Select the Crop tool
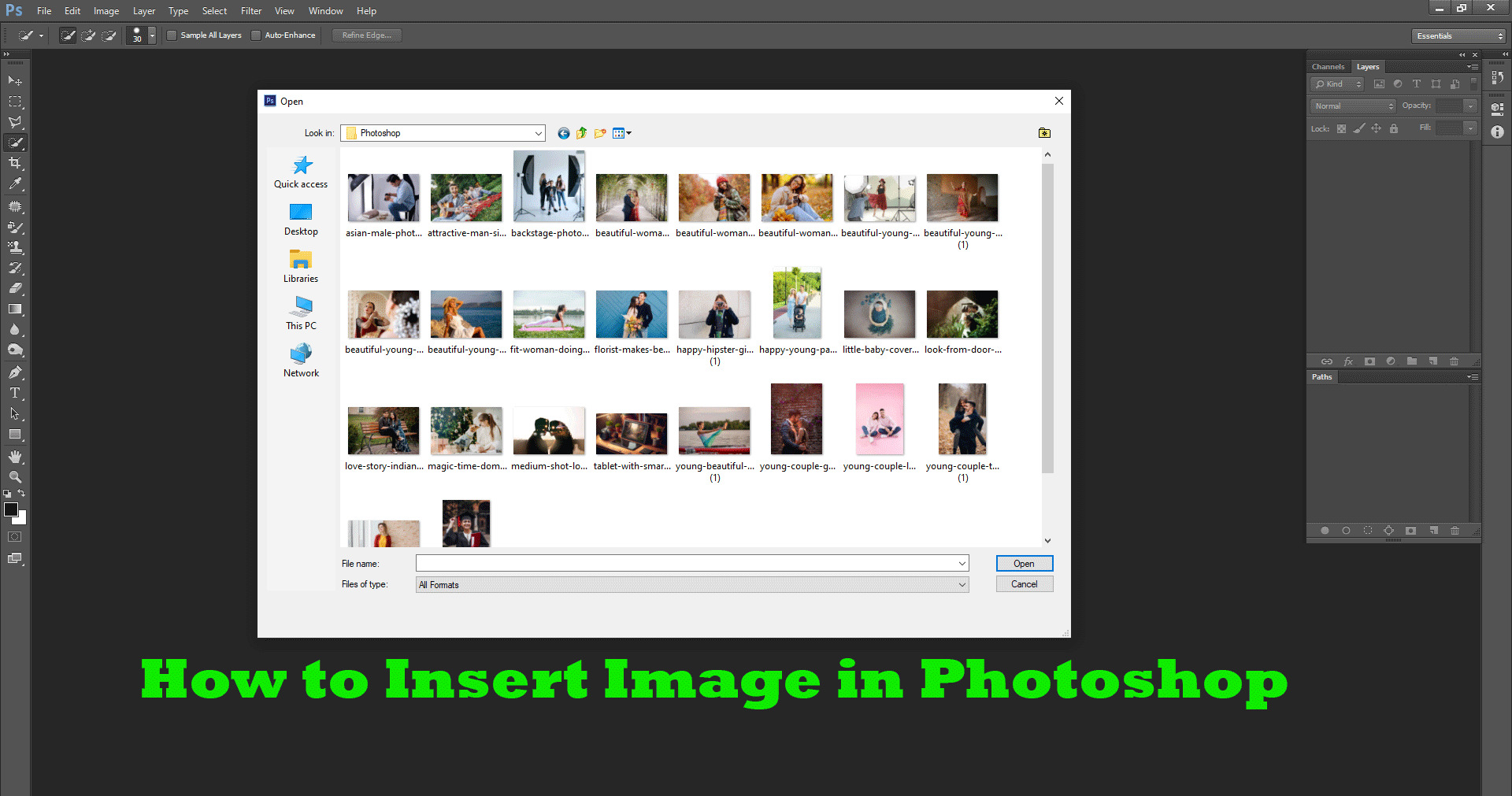Viewport: 1512px width, 796px height. pos(14,163)
